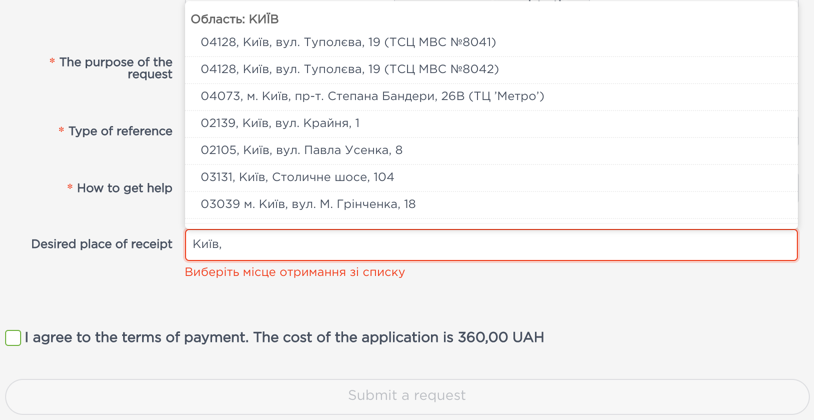Image resolution: width=814 pixels, height=420 pixels.
Task: Click red asterisk beside purpose of the request
Action: 52,62
